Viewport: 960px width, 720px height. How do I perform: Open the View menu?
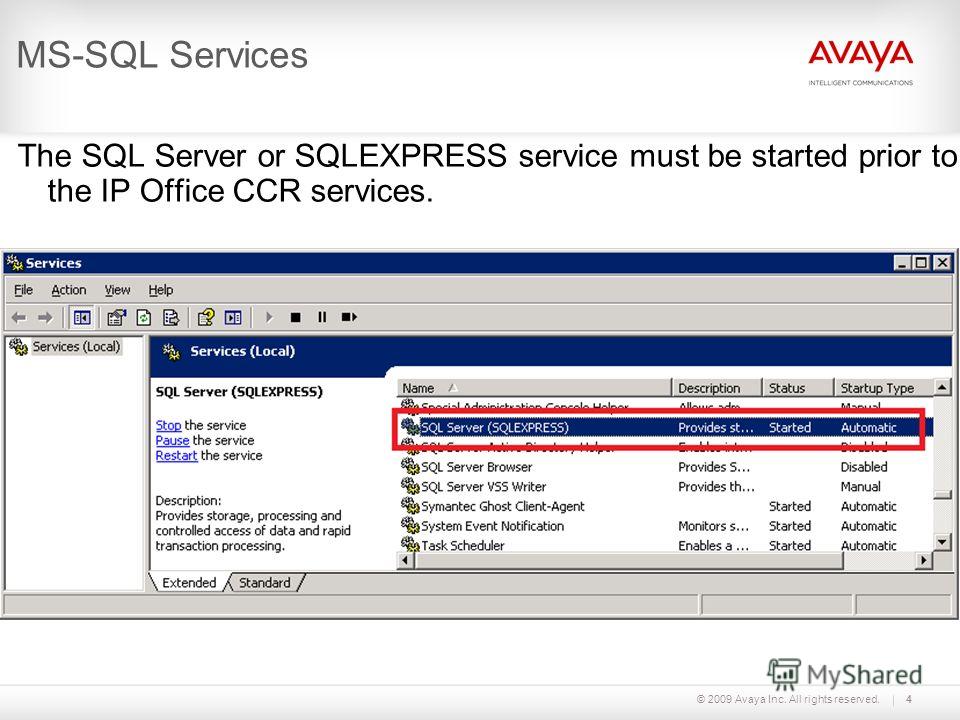[x=117, y=290]
